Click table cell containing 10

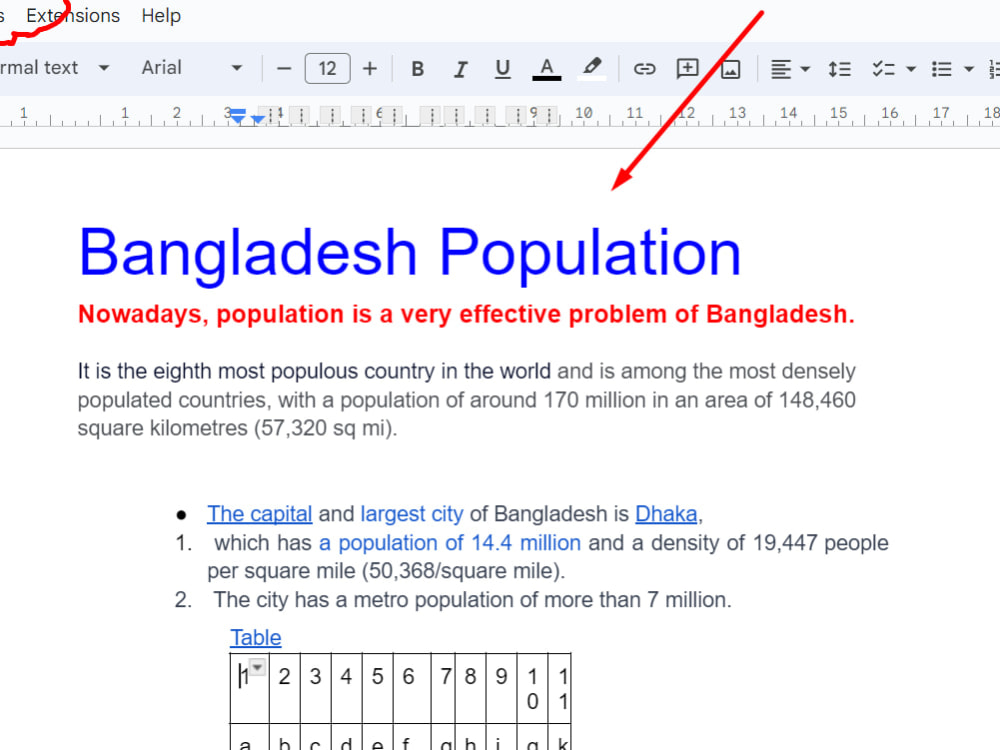pyautogui.click(x=533, y=688)
